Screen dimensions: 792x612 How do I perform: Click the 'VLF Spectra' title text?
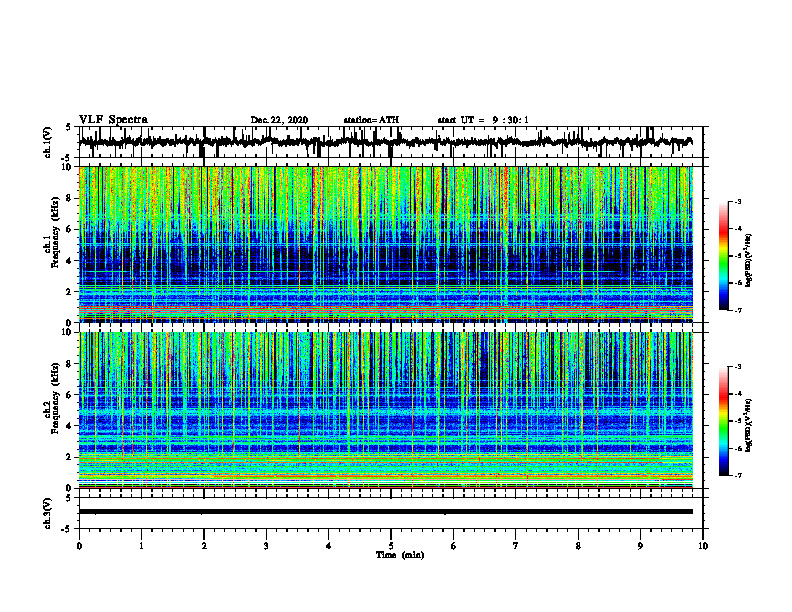(x=113, y=120)
